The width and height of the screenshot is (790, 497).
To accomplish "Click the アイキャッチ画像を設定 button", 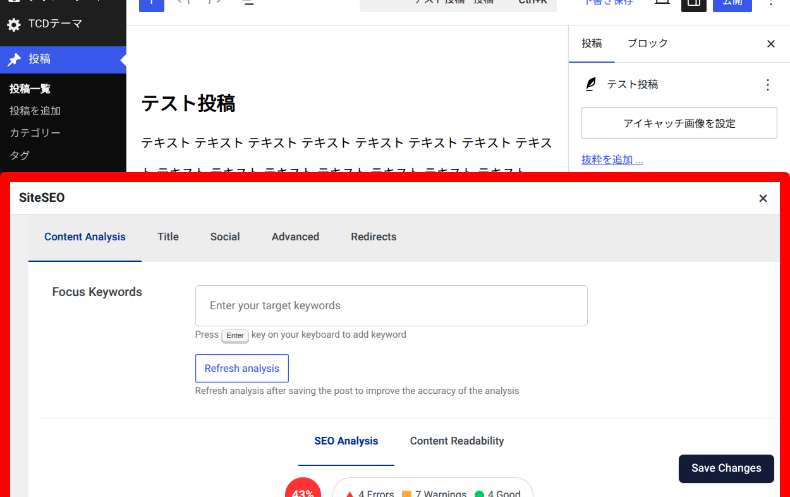I will point(679,123).
